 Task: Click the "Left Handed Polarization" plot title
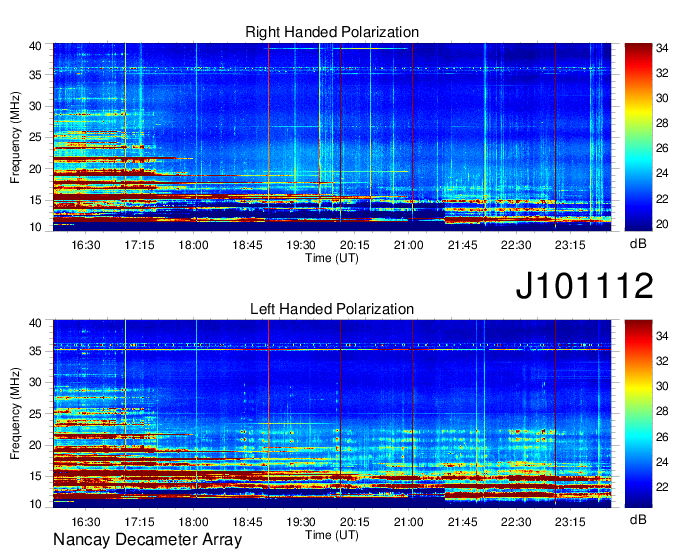(332, 309)
